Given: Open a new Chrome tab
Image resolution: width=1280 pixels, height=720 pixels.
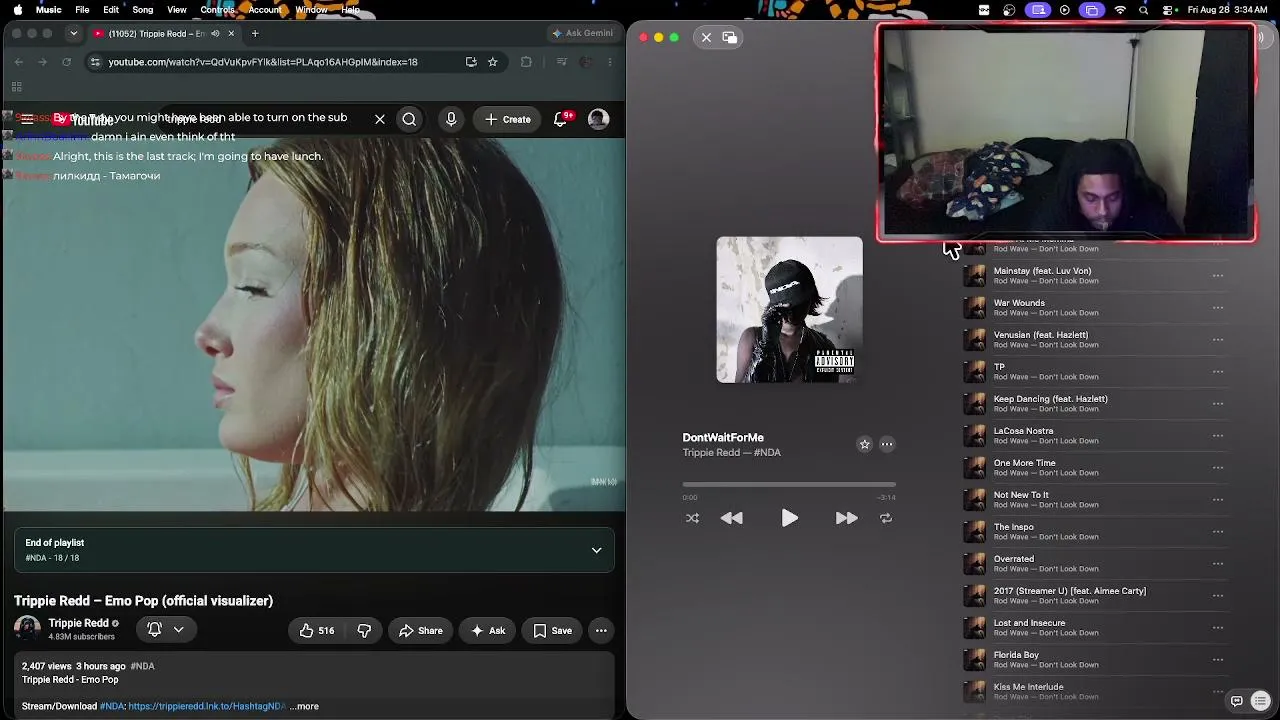Looking at the screenshot, I should coord(255,33).
